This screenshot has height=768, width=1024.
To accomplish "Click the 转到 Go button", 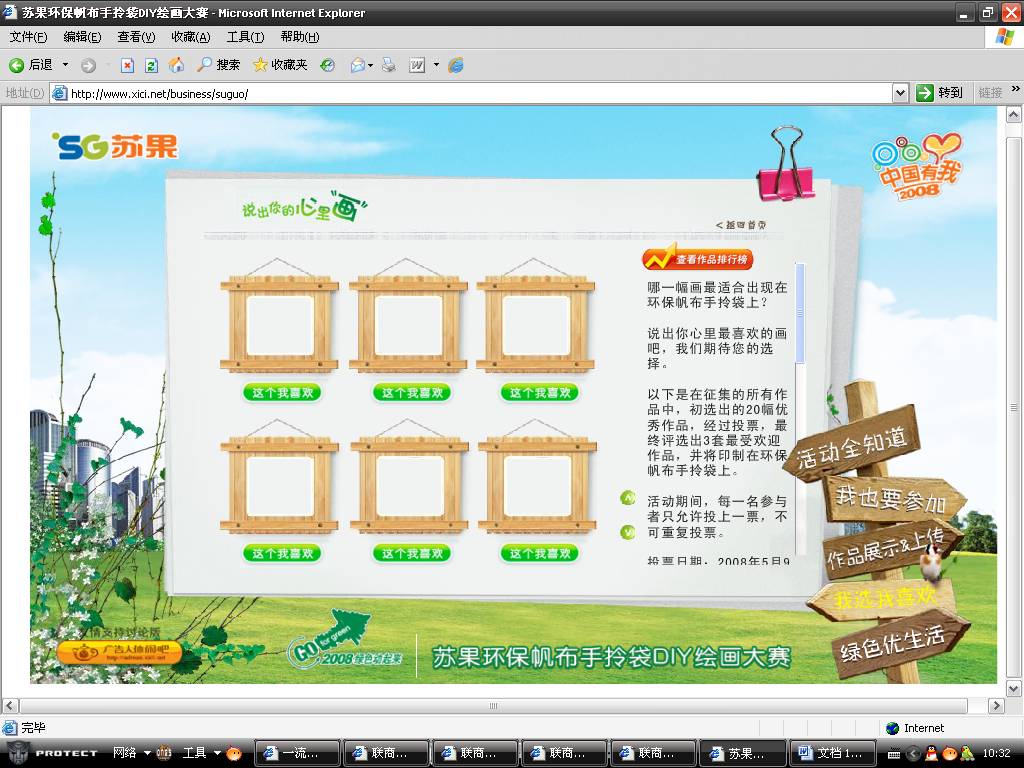I will (x=940, y=93).
